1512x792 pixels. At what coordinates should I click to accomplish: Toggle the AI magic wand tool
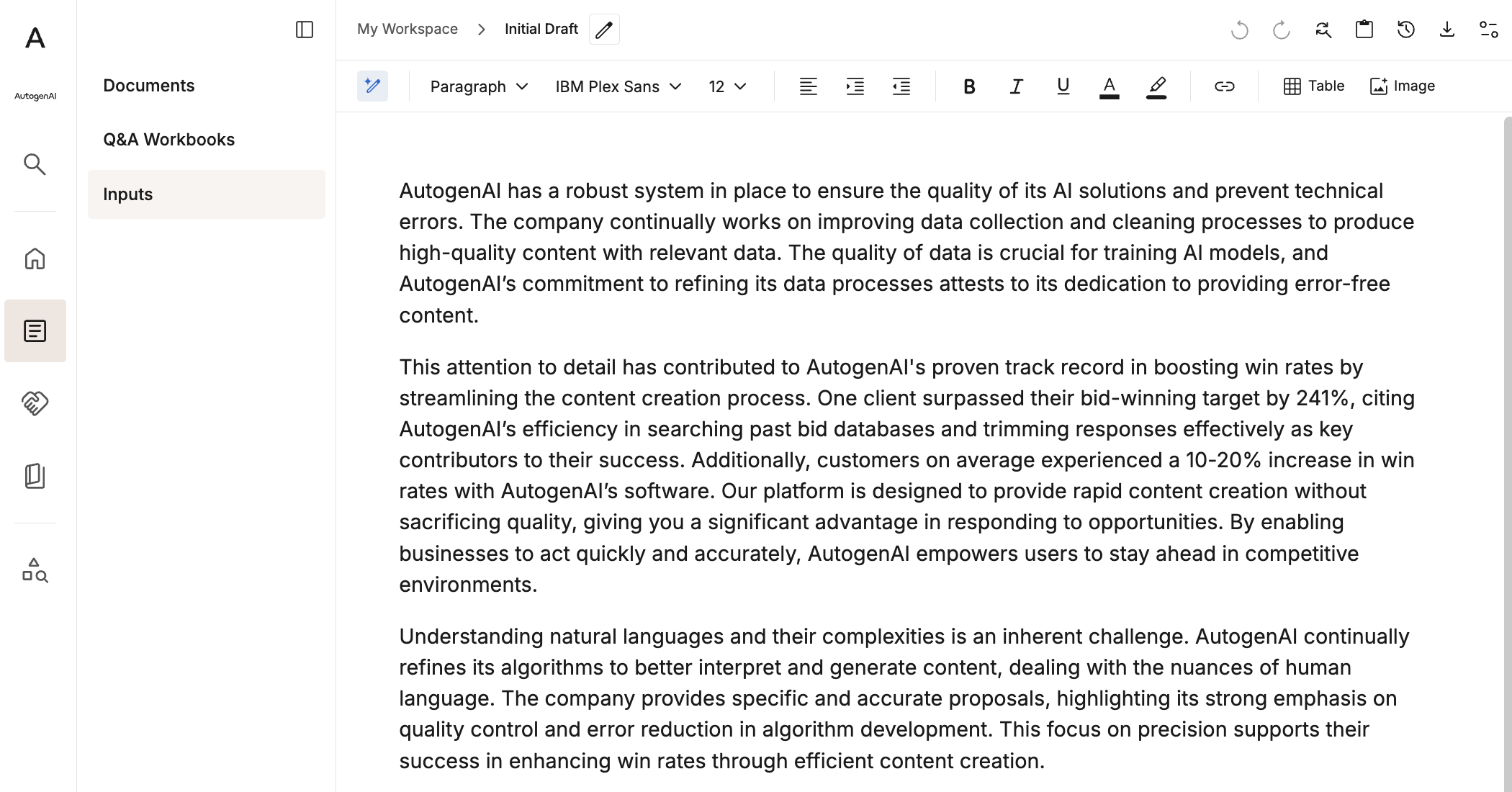point(372,86)
